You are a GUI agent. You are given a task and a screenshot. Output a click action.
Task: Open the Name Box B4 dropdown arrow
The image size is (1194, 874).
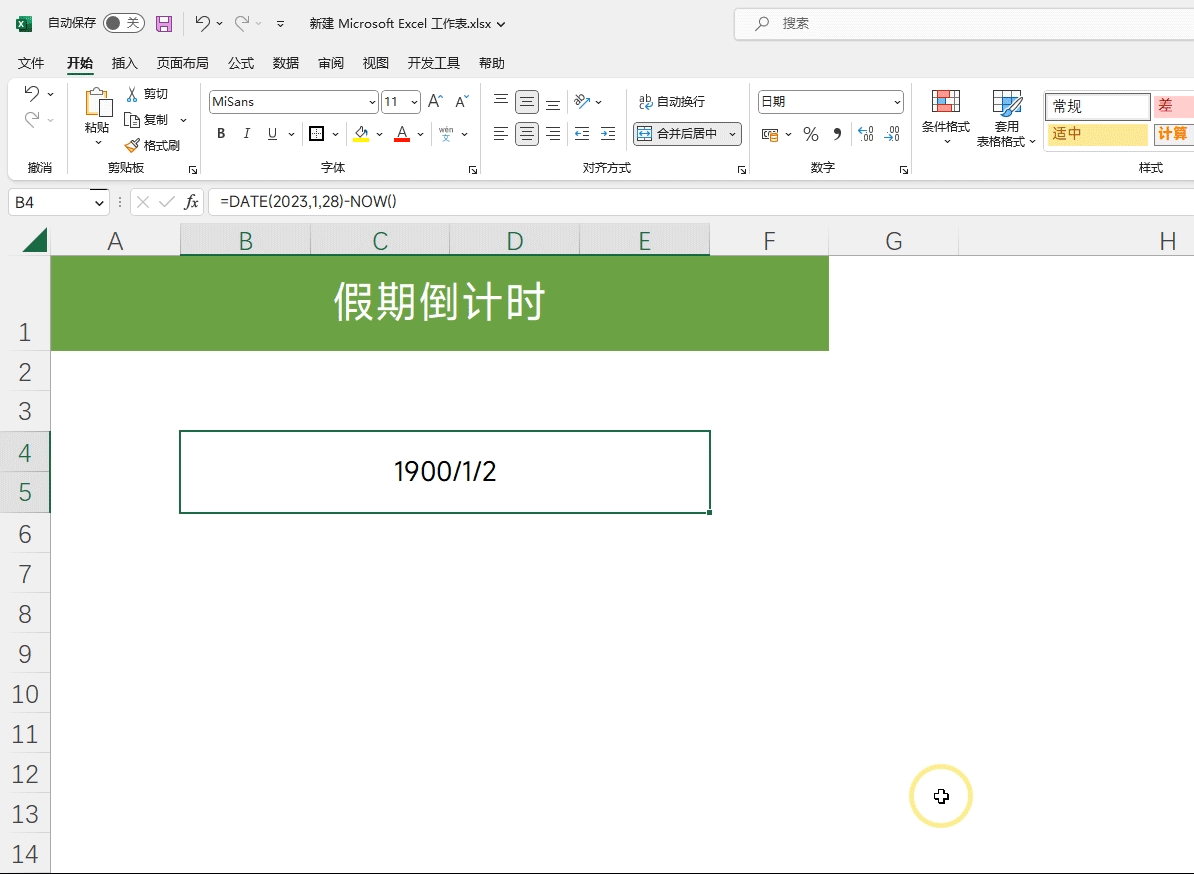click(98, 203)
